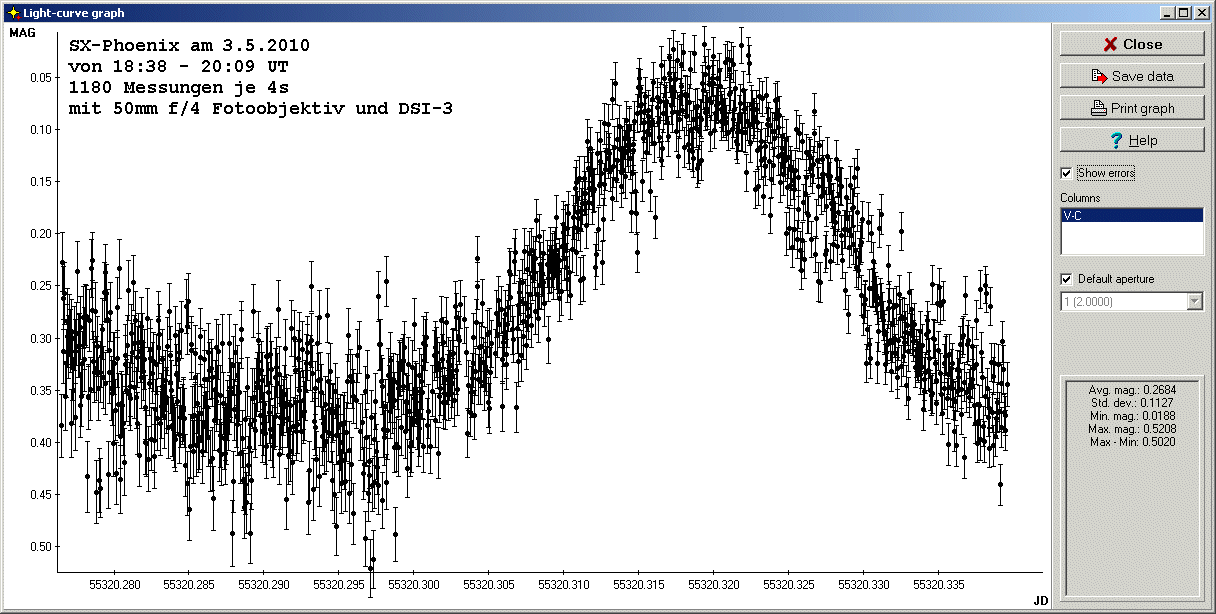Viewport: 1216px width, 614px height.
Task: Open Help via the question mark icon
Action: point(1116,141)
